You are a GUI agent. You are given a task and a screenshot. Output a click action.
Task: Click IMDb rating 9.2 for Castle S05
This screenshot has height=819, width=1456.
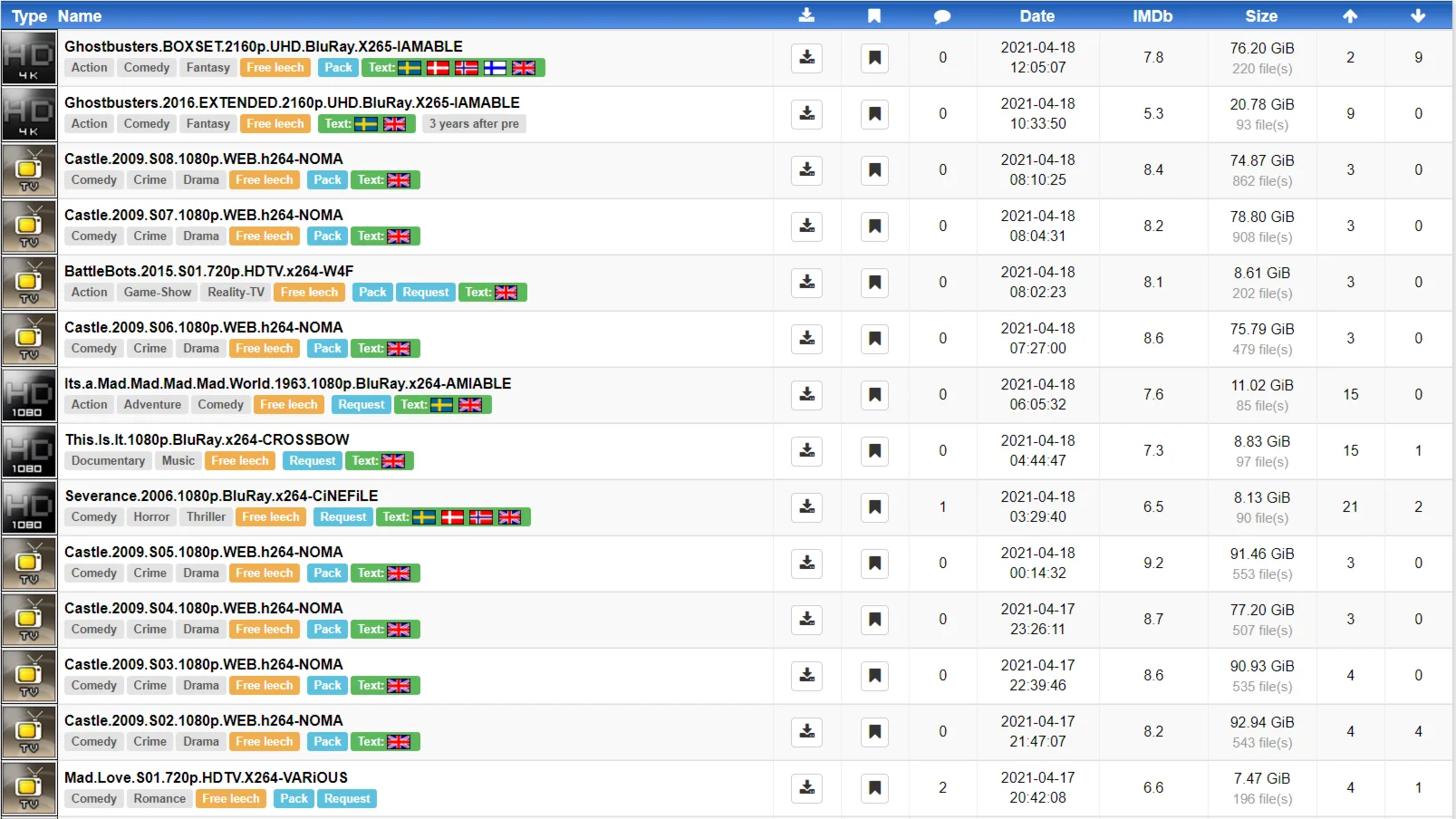click(1153, 563)
